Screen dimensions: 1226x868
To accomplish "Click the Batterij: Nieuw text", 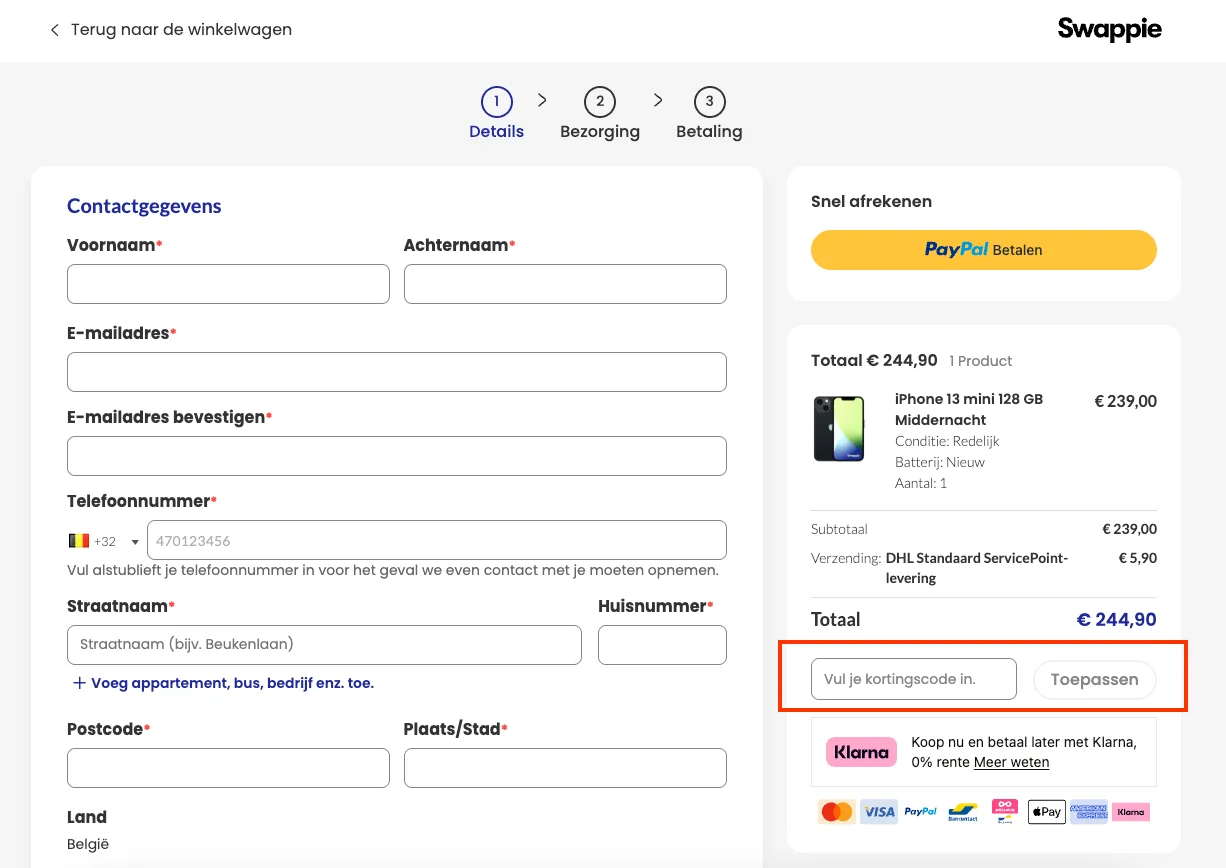I will point(940,462).
